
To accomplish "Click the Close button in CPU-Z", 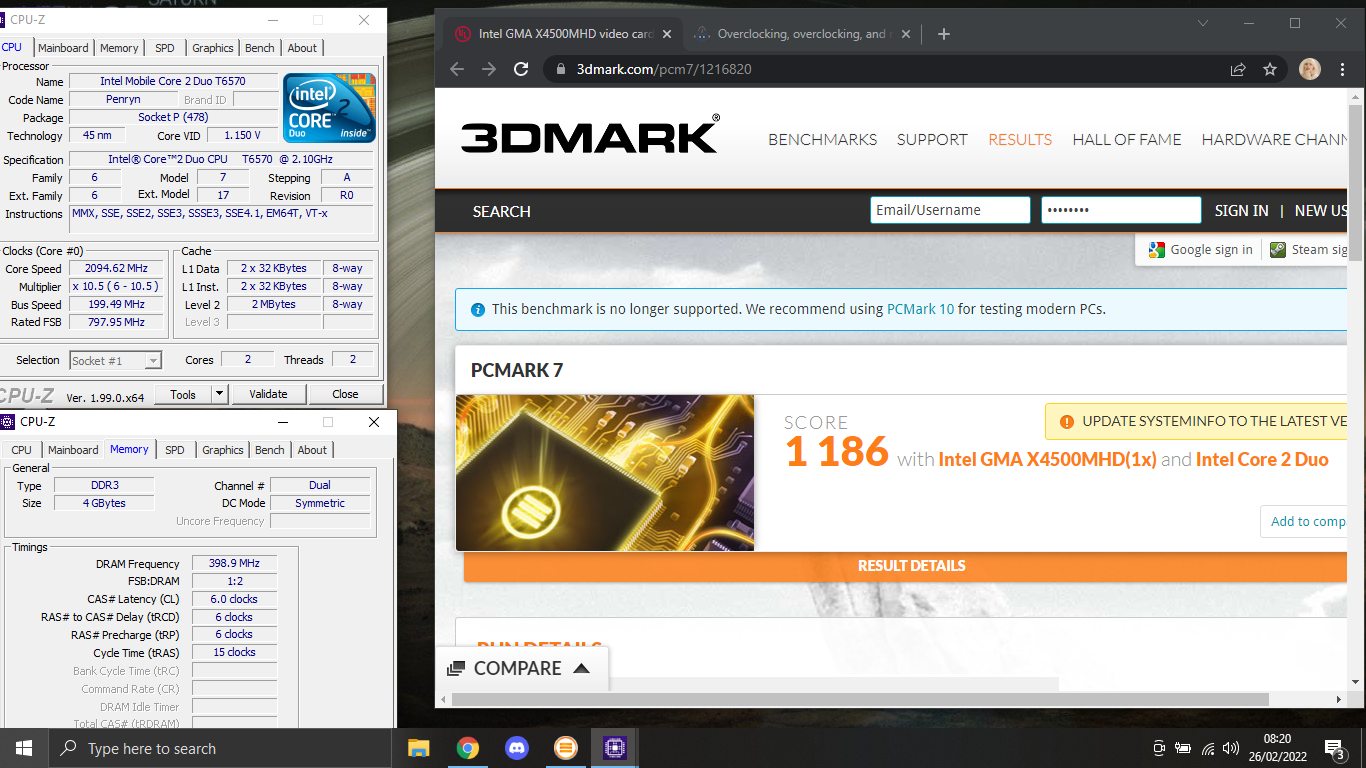I will (x=346, y=394).
